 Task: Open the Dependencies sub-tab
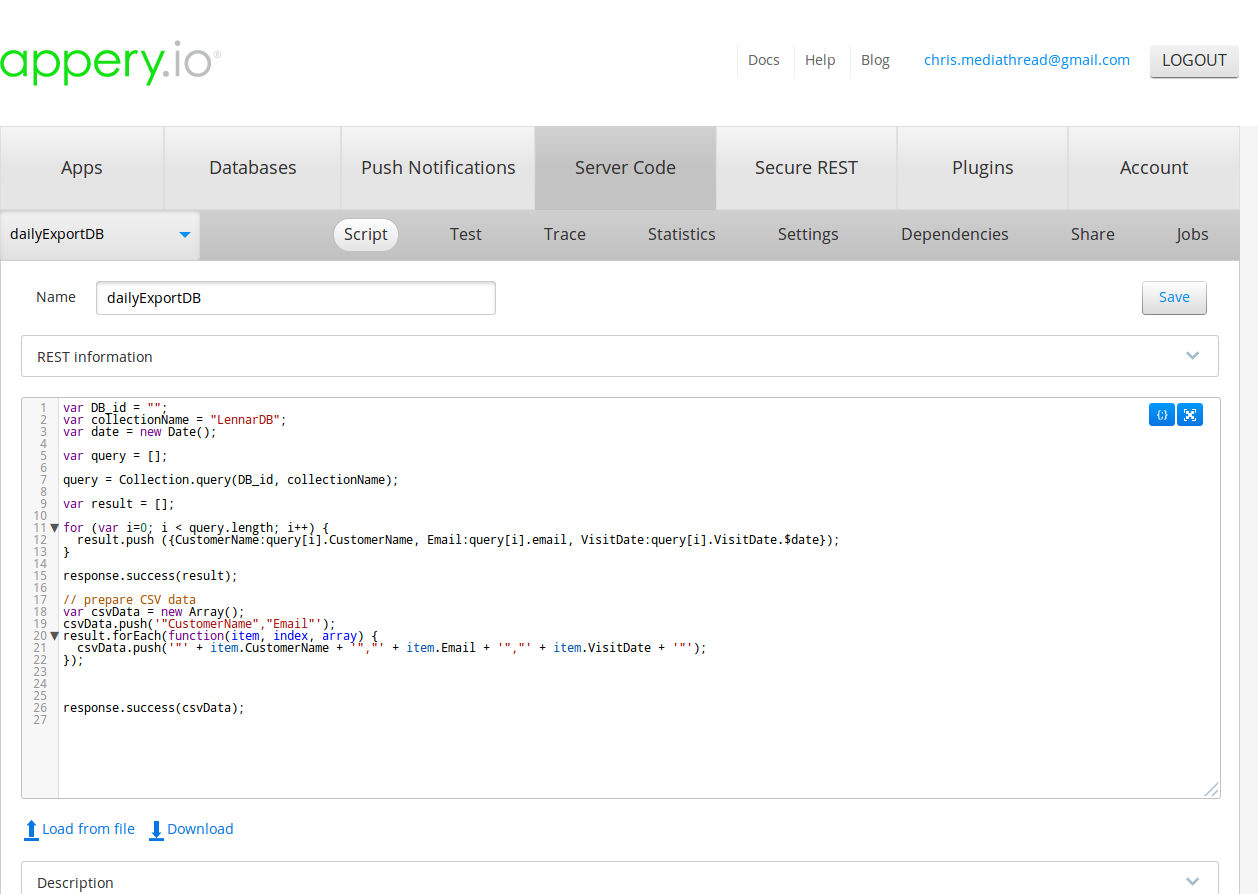point(954,235)
